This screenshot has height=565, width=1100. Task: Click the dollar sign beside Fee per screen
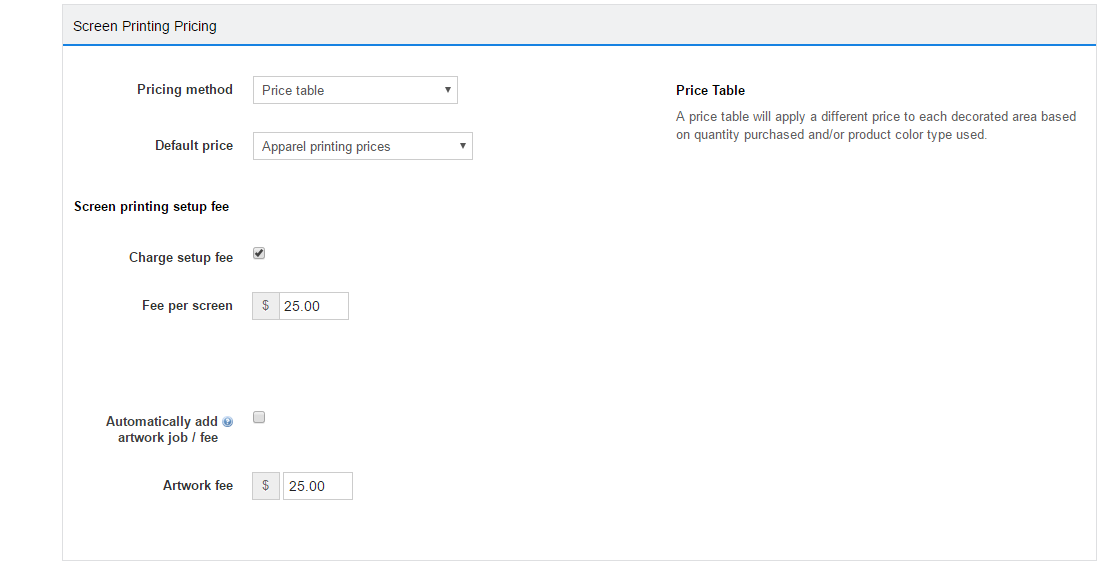point(265,306)
